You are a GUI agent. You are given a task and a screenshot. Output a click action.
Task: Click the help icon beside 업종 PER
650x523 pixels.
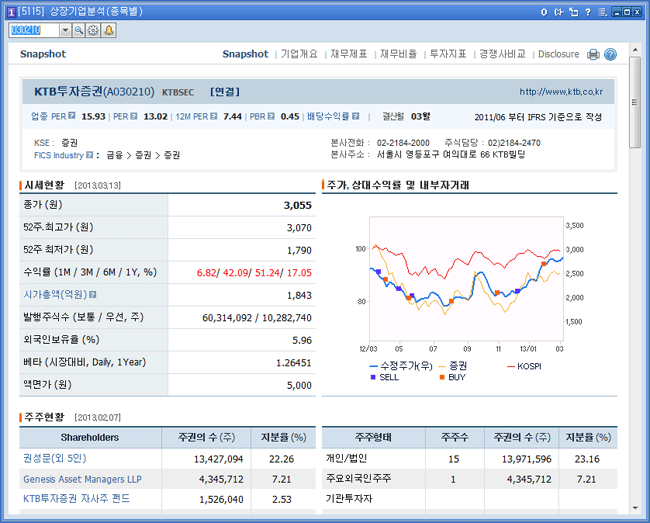point(72,116)
